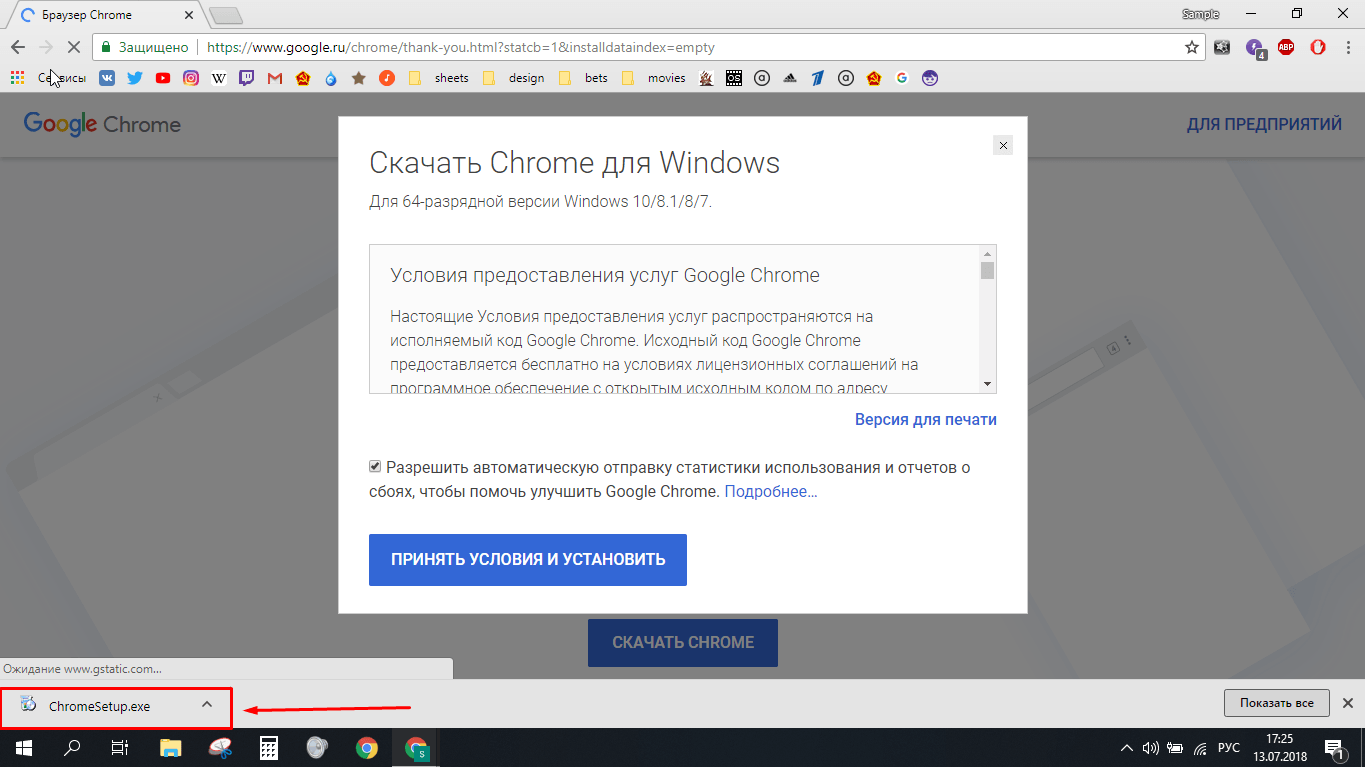Image resolution: width=1365 pixels, height=767 pixels.
Task: Open the Twitter bookmark
Action: pos(135,78)
